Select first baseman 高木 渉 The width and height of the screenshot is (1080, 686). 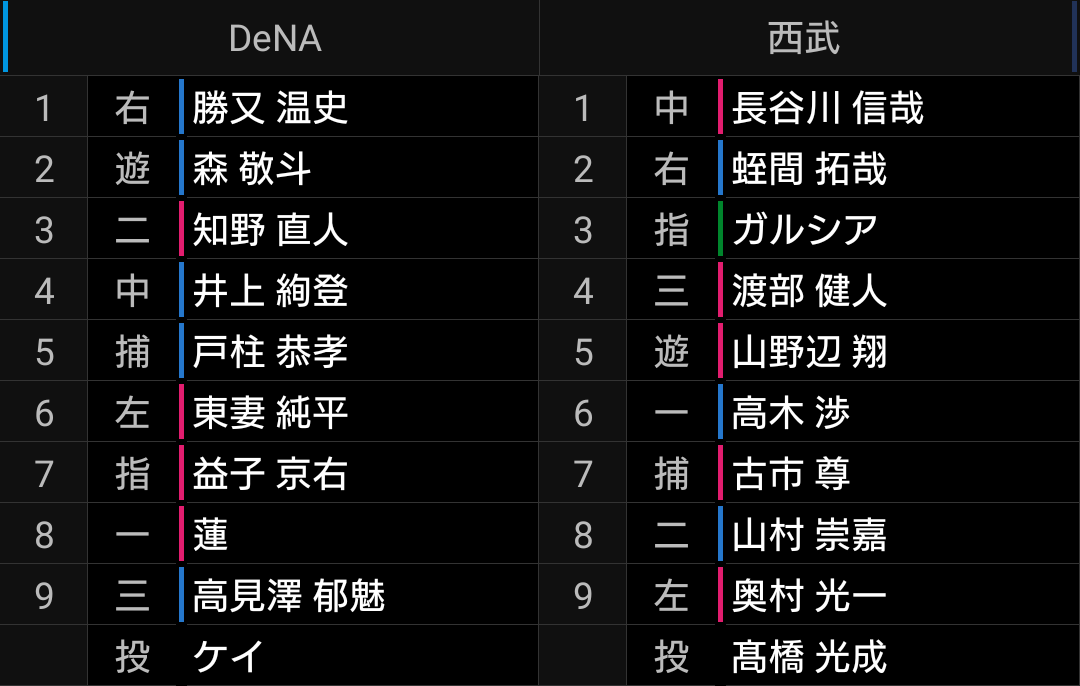coord(790,413)
